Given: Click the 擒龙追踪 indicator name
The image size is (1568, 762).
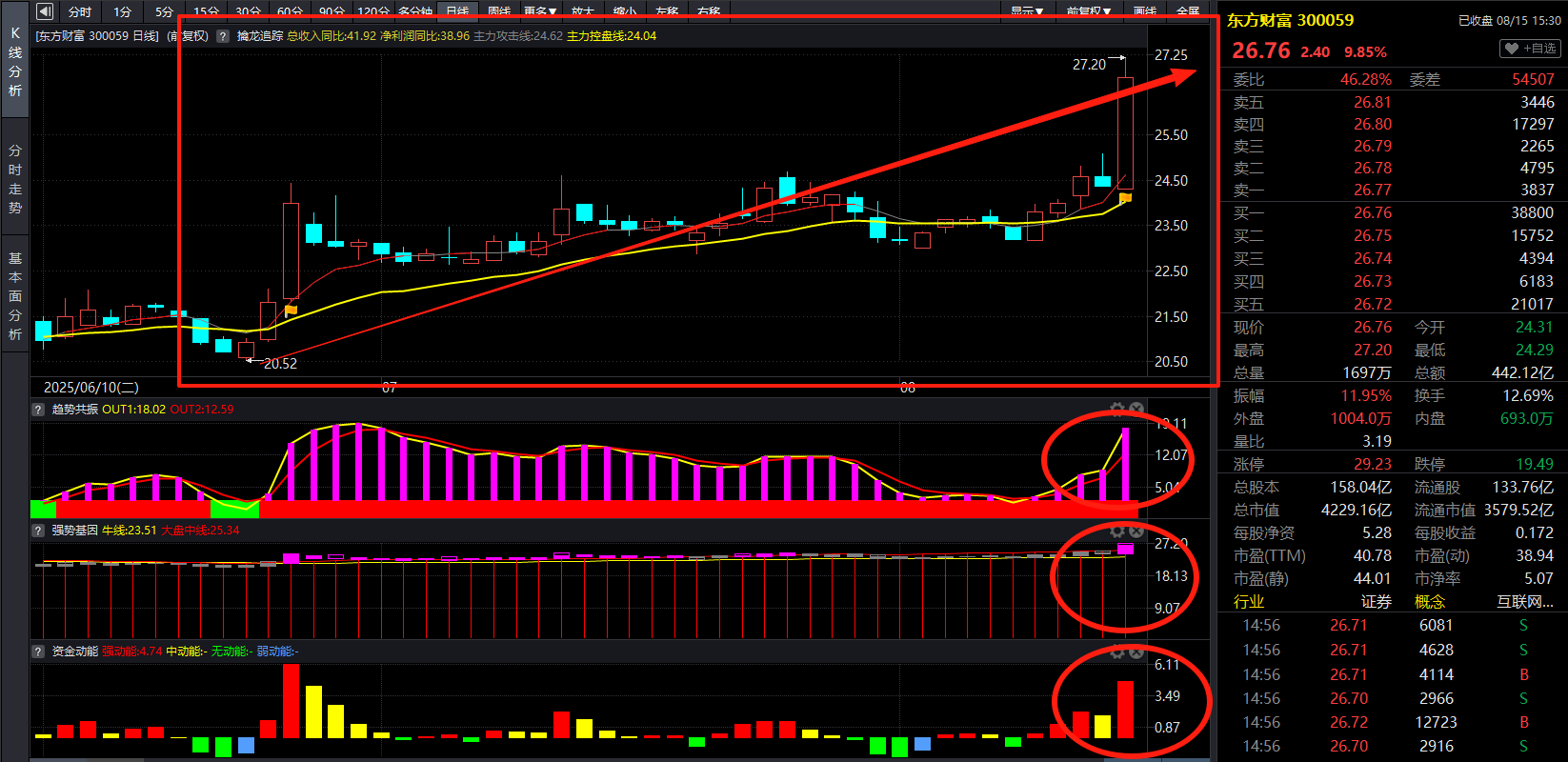Looking at the screenshot, I should [x=260, y=36].
